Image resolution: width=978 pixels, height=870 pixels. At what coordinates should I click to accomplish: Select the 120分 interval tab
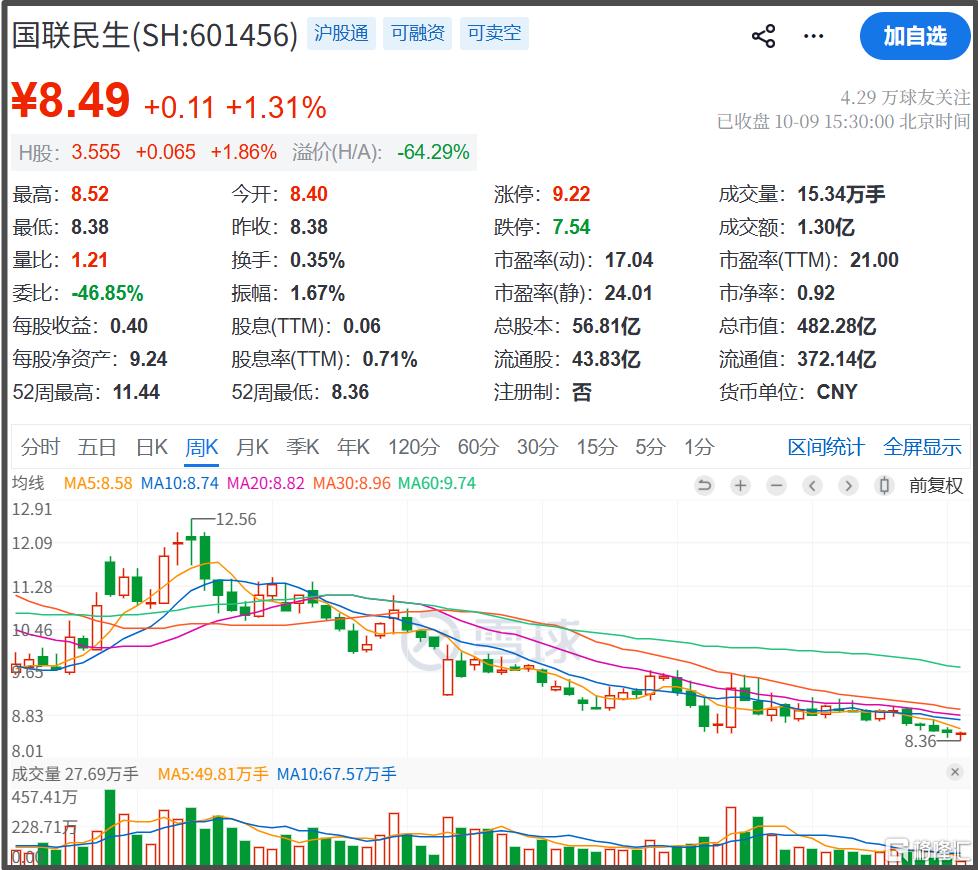[414, 447]
